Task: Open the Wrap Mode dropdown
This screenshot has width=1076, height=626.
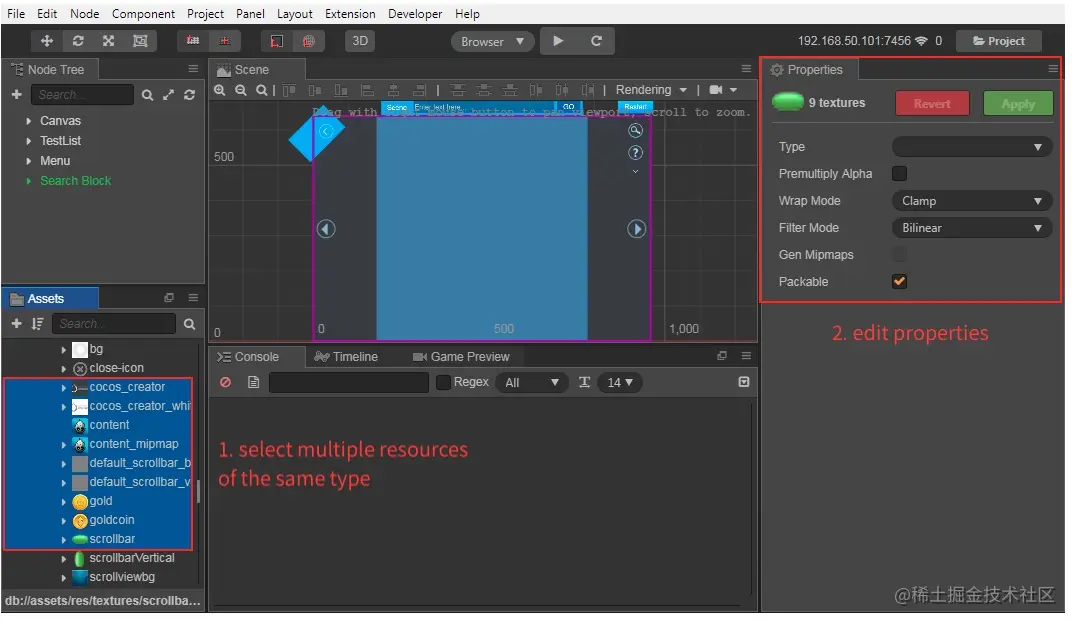Action: pyautogui.click(x=971, y=201)
